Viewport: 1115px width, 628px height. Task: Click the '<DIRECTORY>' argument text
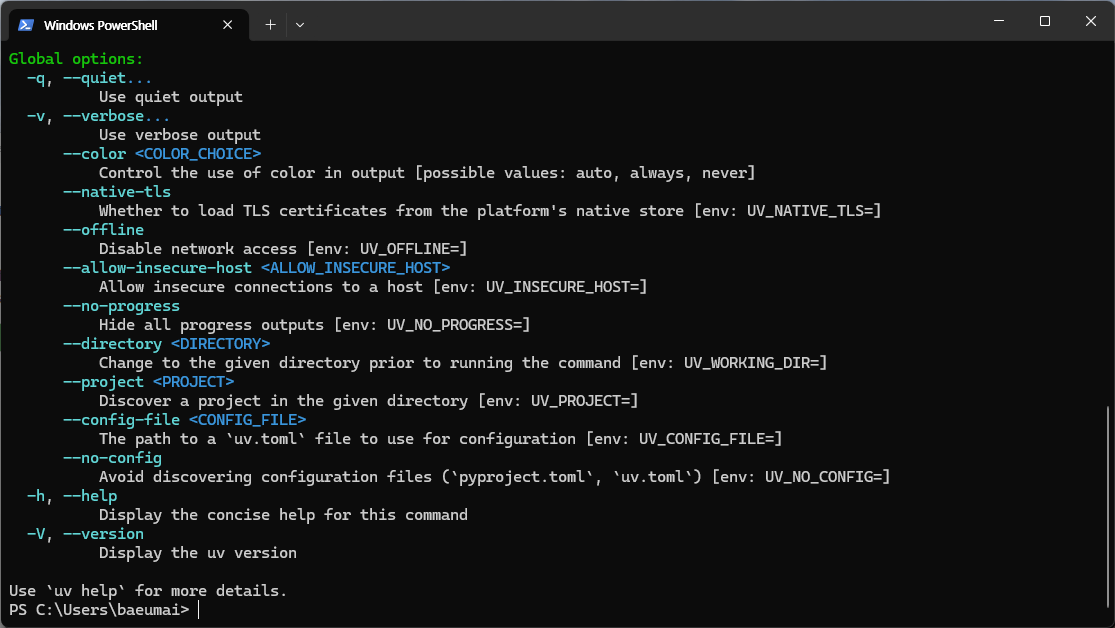(220, 344)
